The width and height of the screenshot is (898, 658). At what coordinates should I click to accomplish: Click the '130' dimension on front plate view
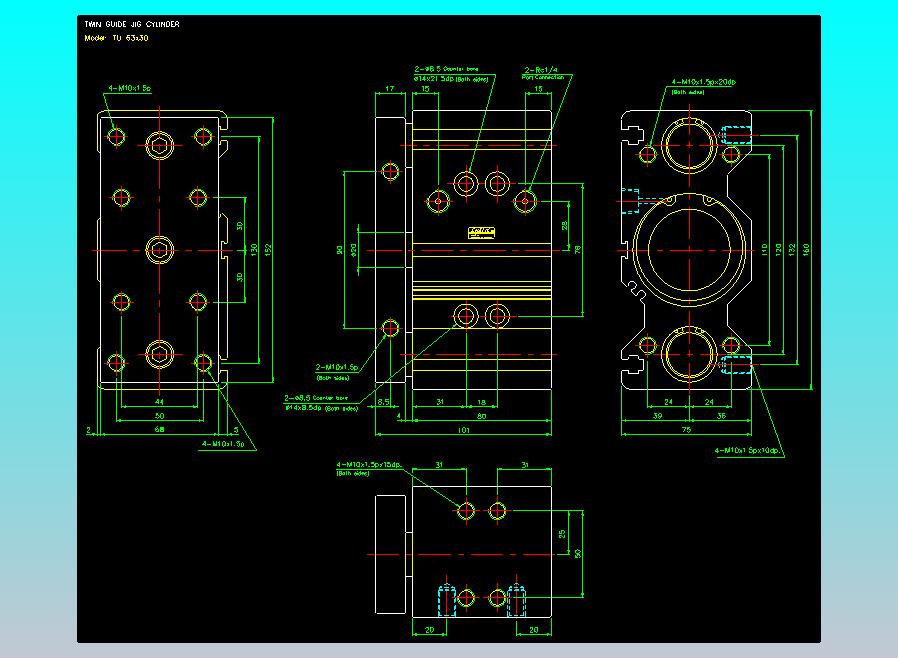254,250
